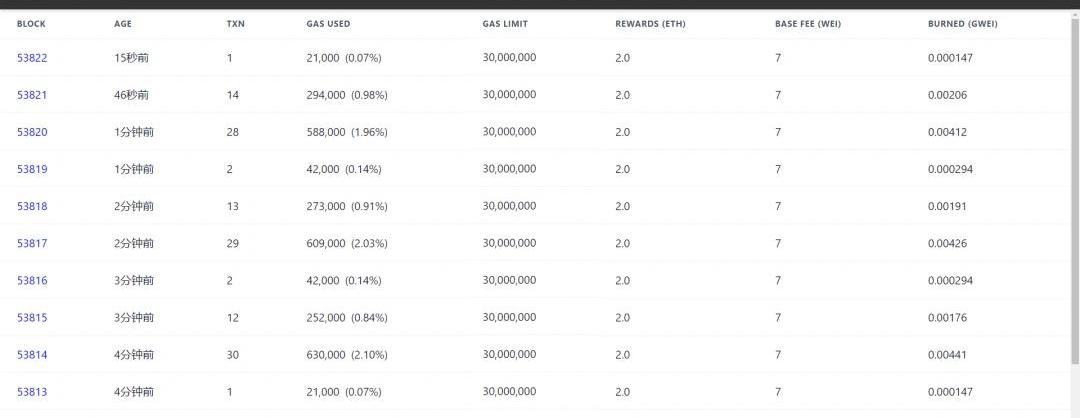This screenshot has height=418, width=1080.
Task: Click the BLOCK column header
Action: click(x=31, y=24)
